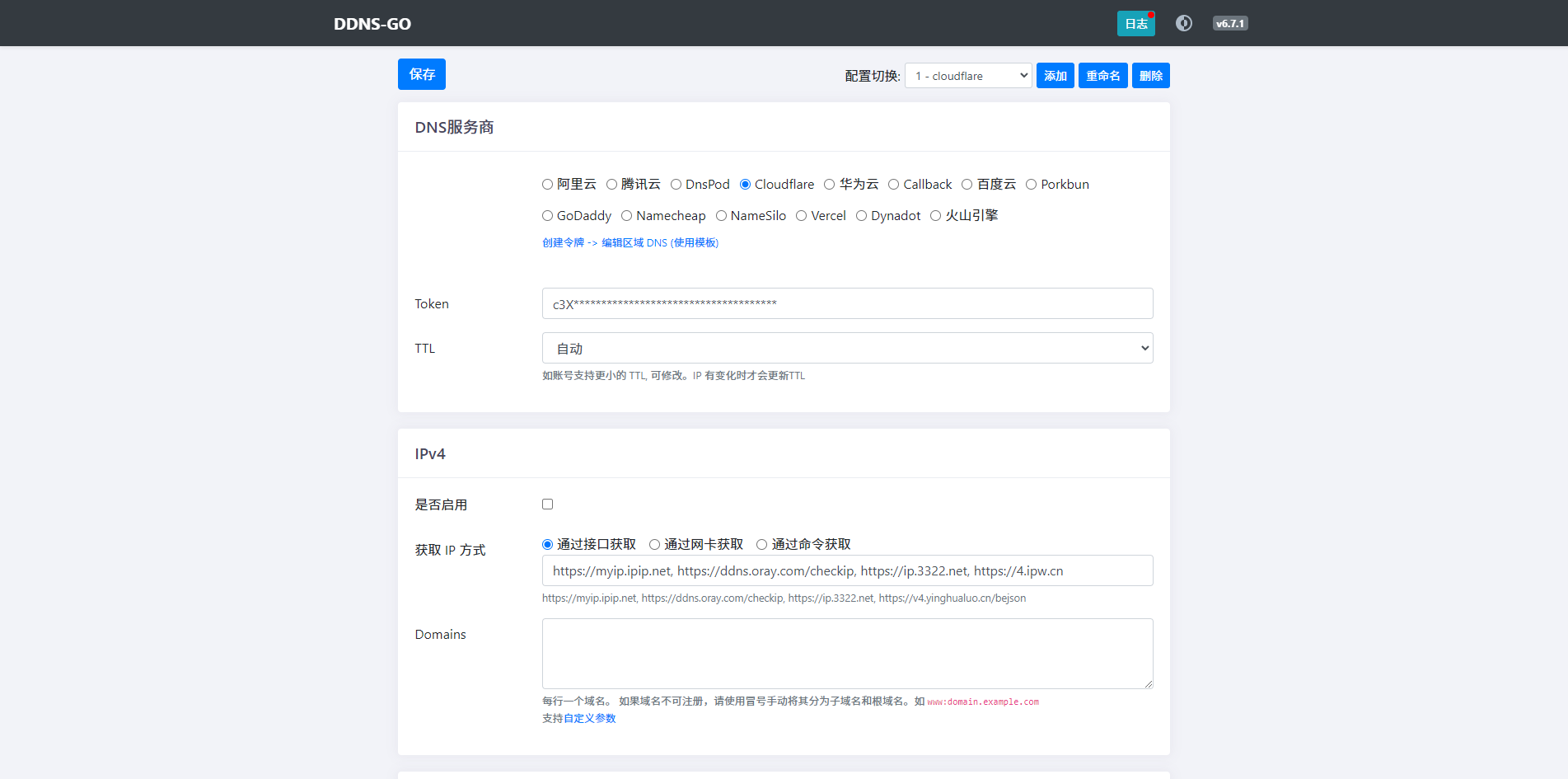Click 删除 to delete the configuration
Screen dimensions: 1568x779
1150,76
